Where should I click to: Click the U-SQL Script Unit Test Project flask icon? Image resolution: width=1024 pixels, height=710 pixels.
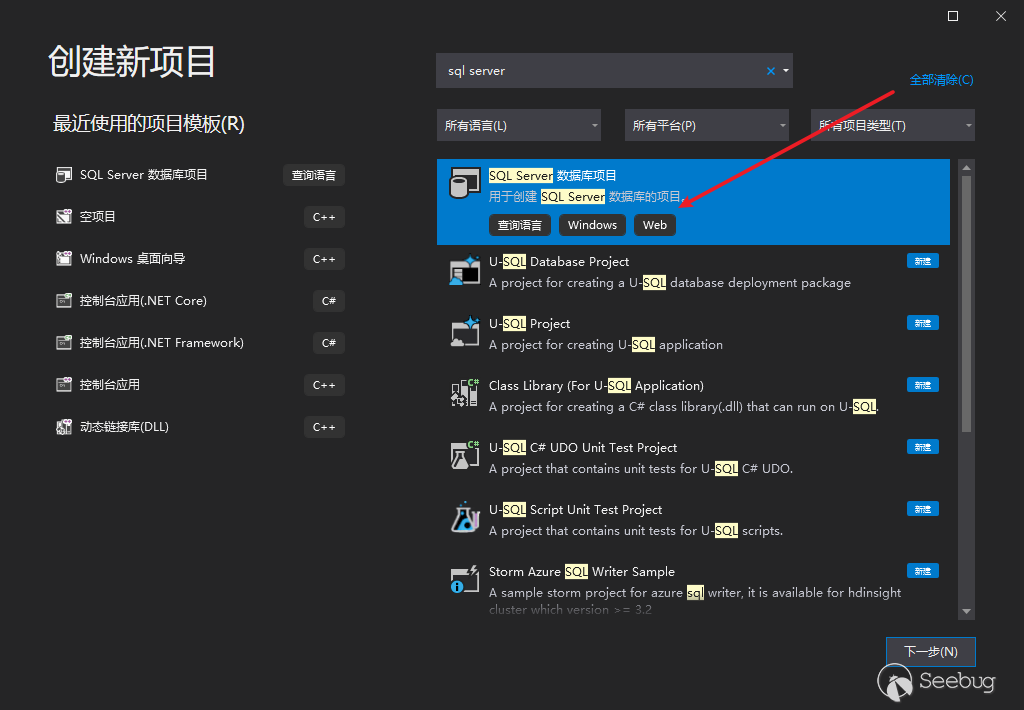click(x=464, y=517)
